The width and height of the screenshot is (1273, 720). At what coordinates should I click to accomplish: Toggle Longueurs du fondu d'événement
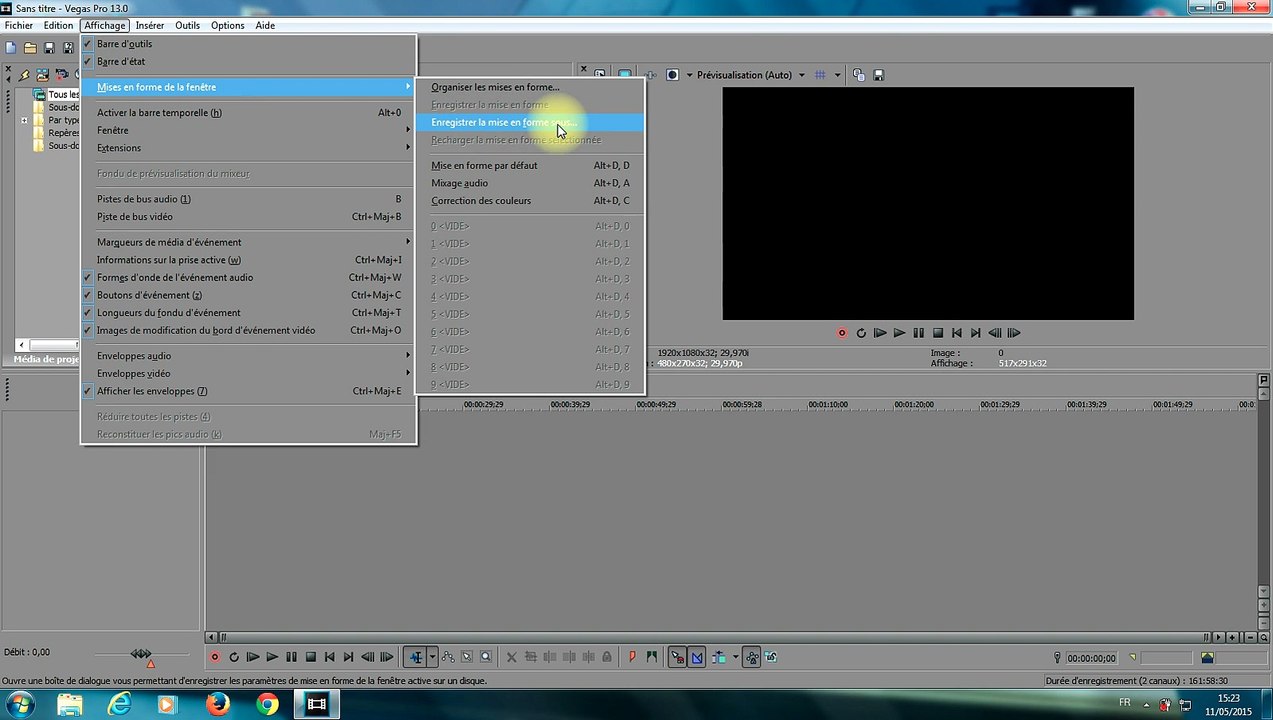tap(248, 313)
